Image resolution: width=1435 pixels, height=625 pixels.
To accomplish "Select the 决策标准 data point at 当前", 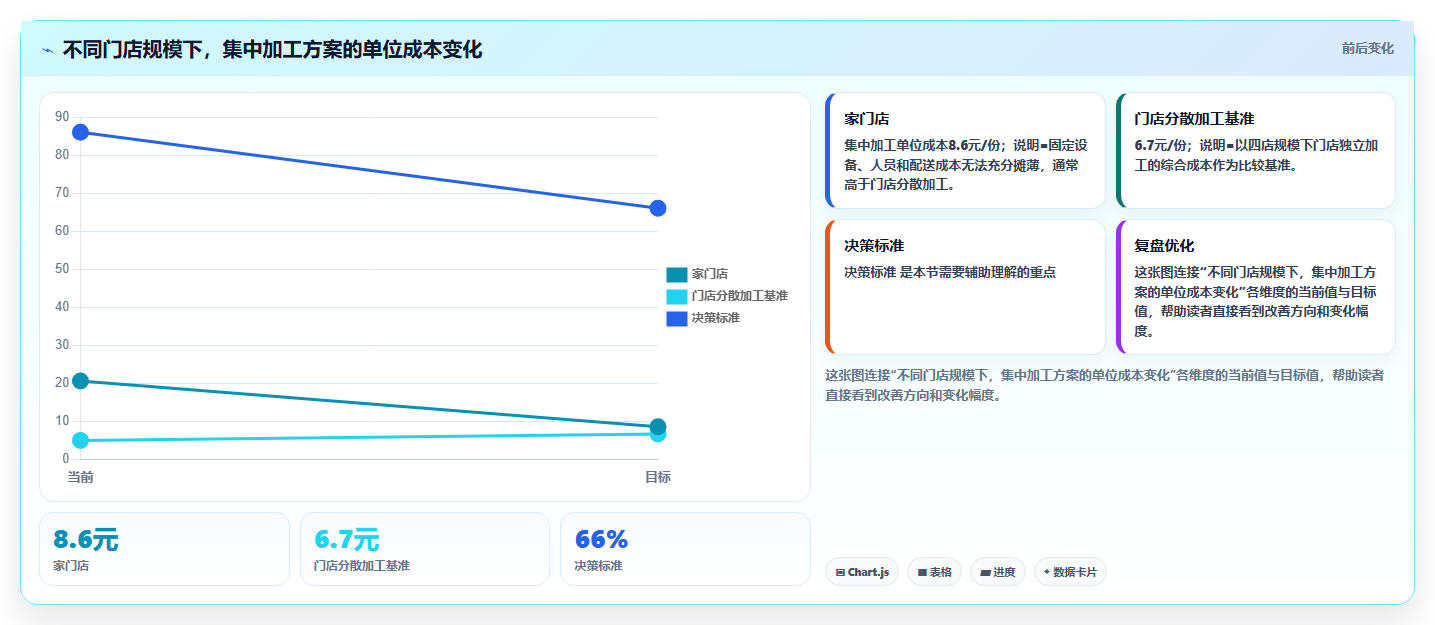I will (x=81, y=132).
